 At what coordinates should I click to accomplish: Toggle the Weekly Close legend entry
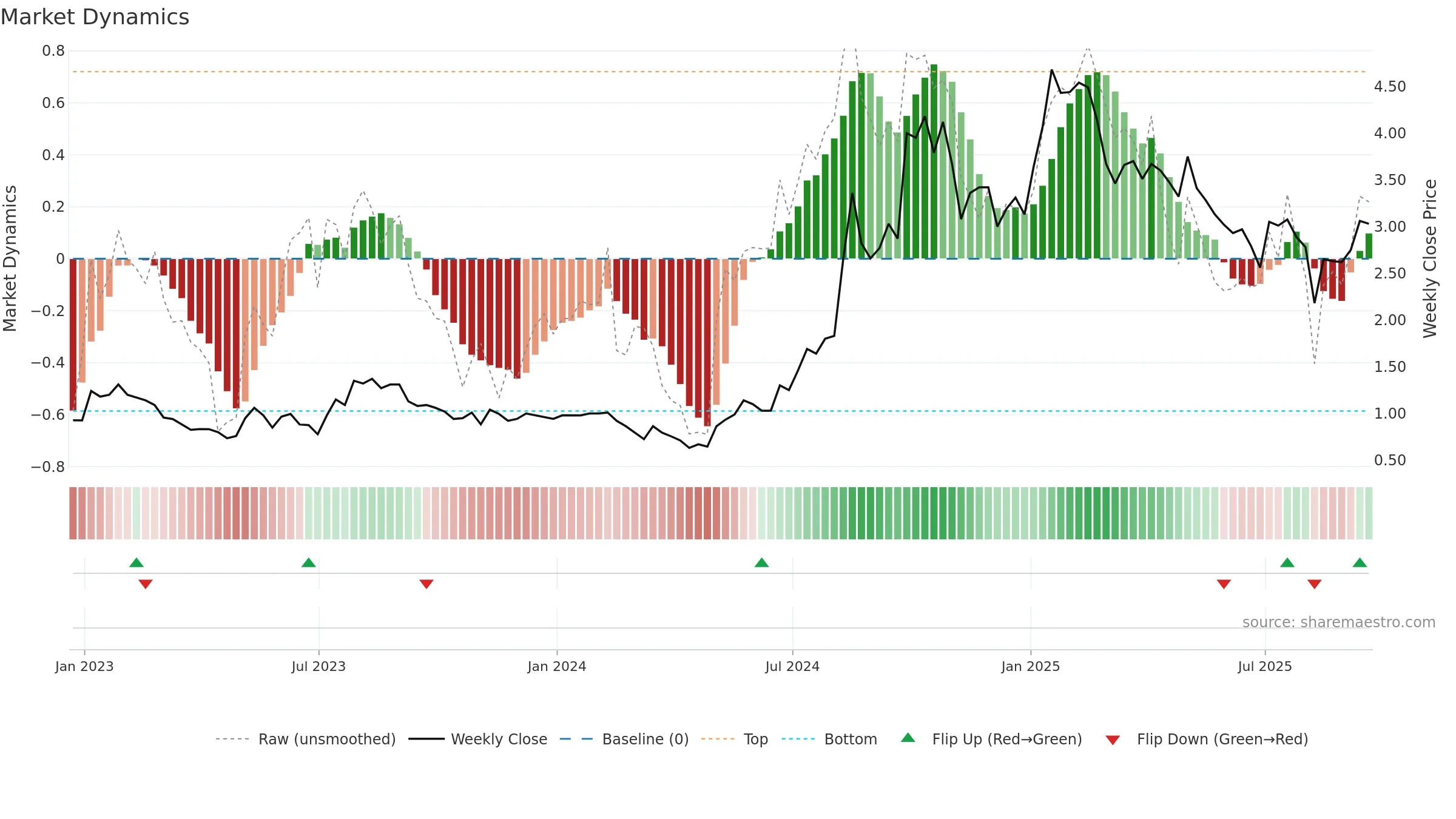(478, 740)
